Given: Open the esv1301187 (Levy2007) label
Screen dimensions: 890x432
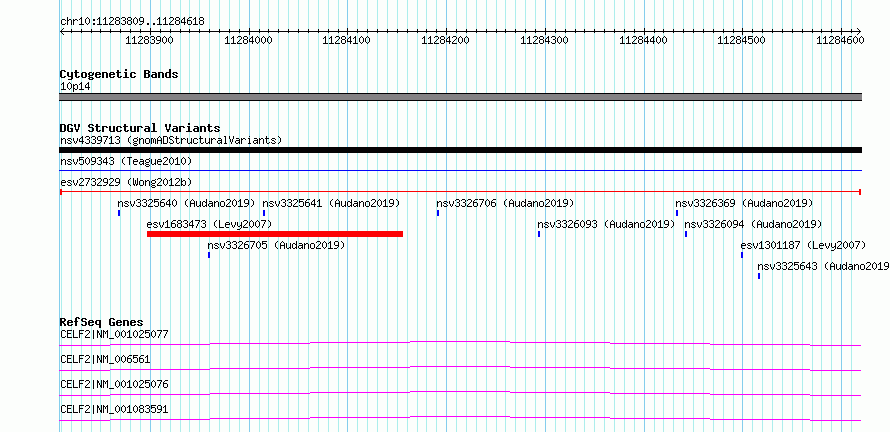Looking at the screenshot, I should (x=803, y=245).
